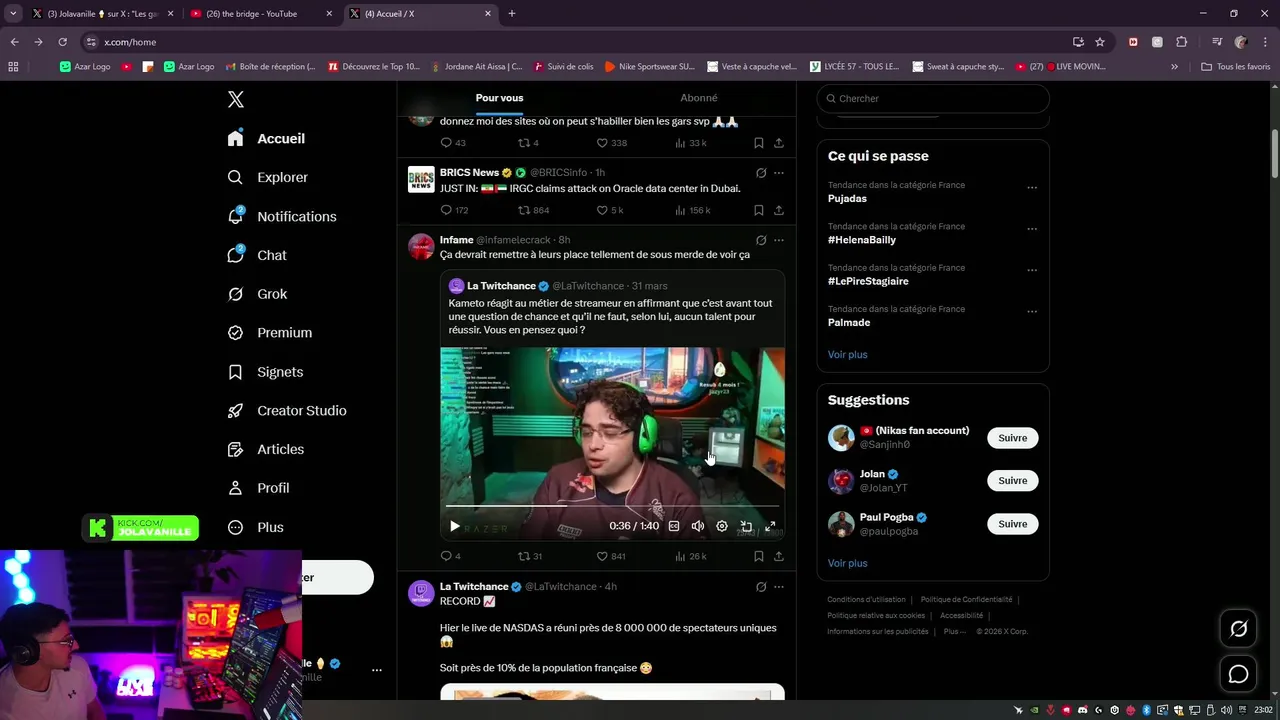The width and height of the screenshot is (1280, 720).
Task: Open Signets bookmarks page
Action: [265, 372]
